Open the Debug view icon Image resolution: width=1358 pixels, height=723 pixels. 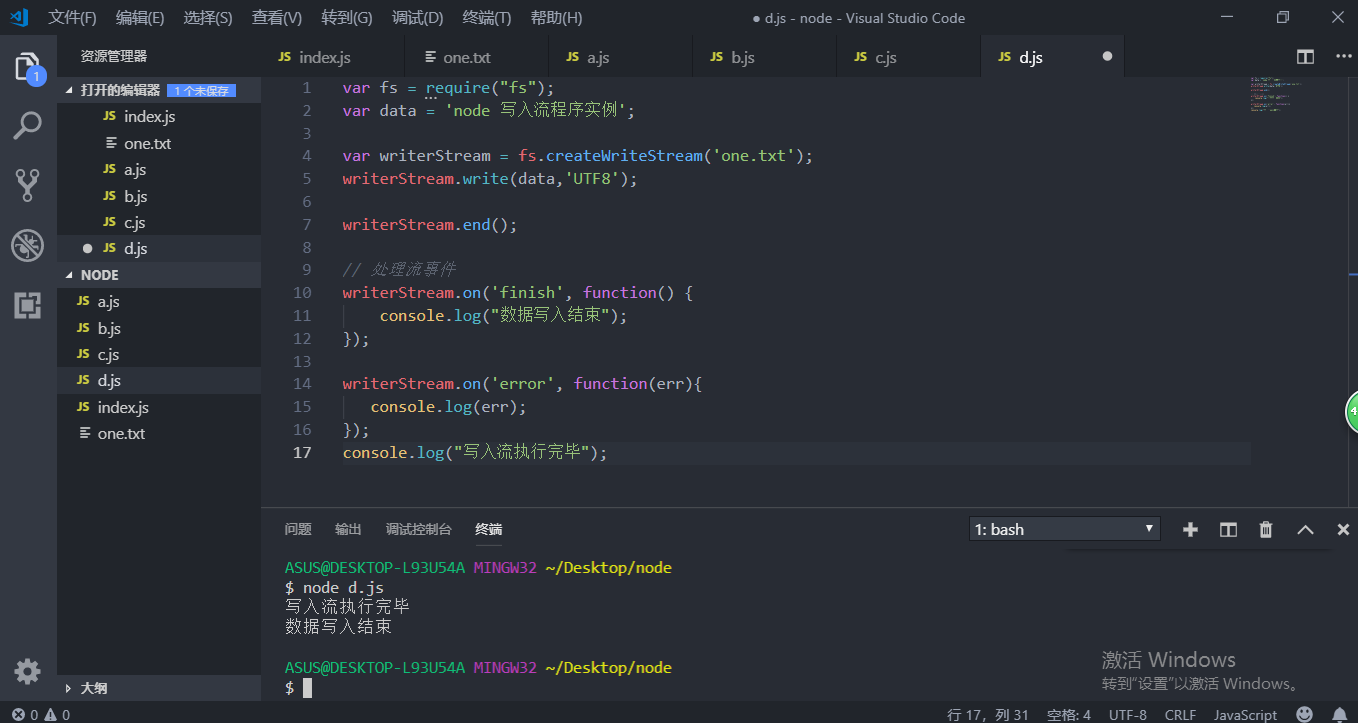(28, 245)
